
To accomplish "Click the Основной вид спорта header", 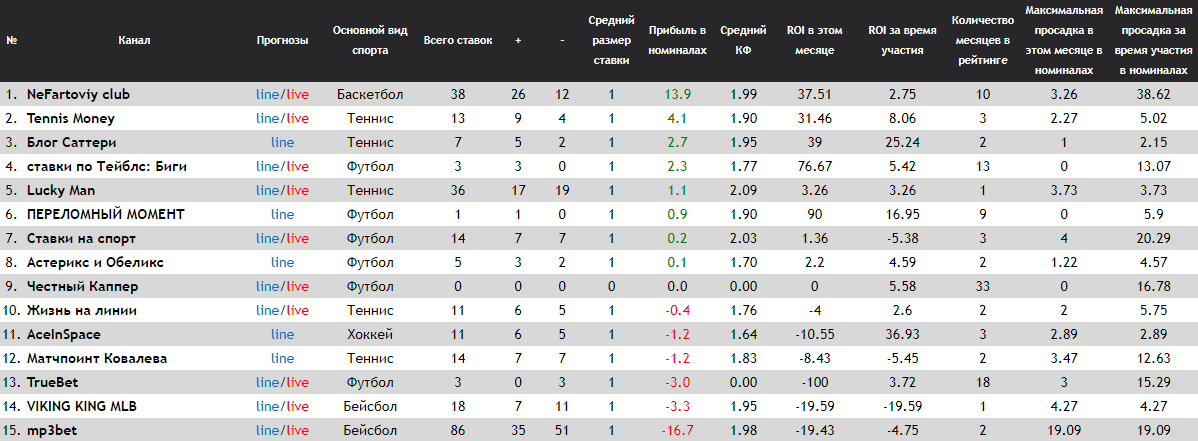I will 370,41.
